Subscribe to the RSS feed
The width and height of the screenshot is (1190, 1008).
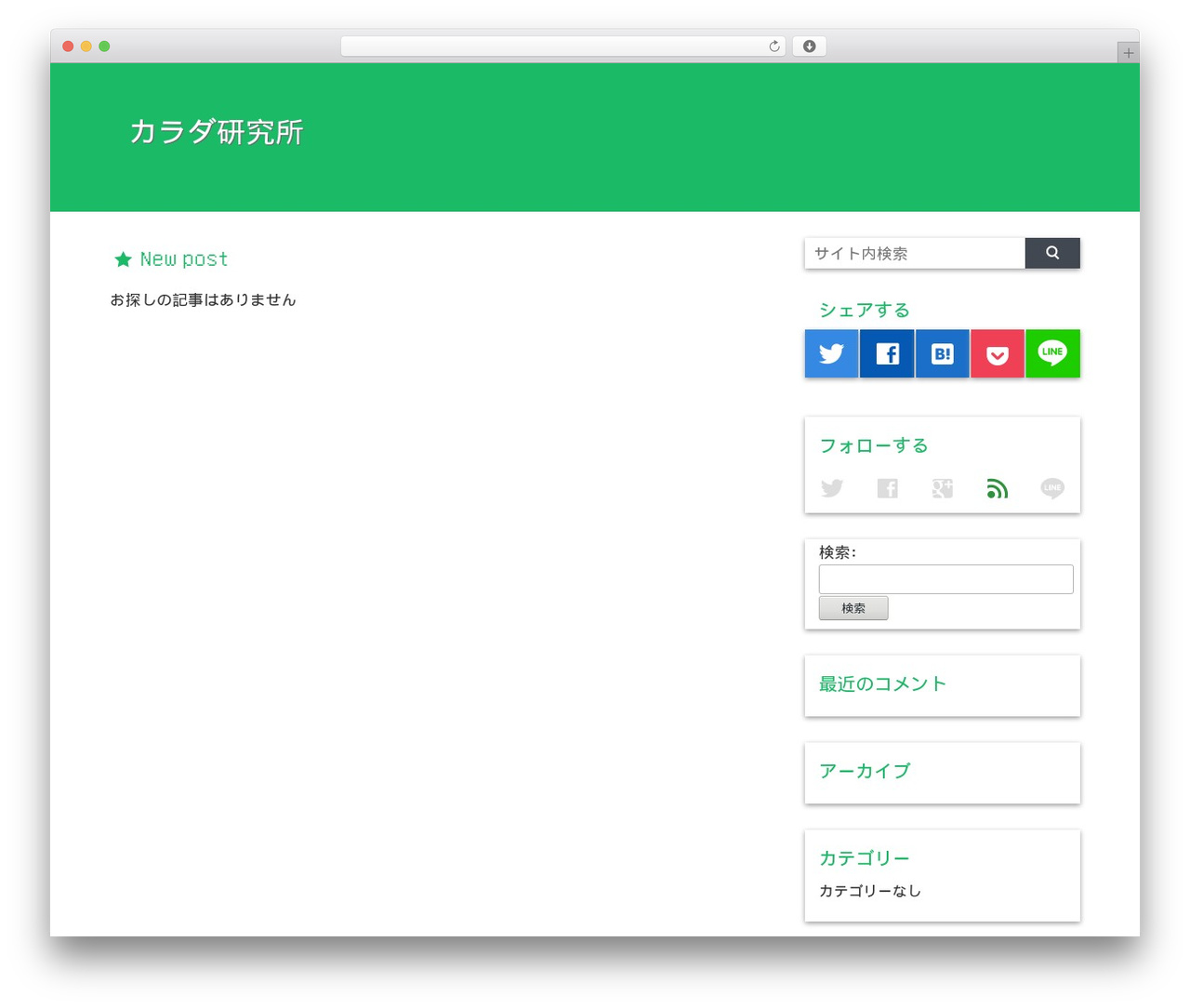point(998,488)
